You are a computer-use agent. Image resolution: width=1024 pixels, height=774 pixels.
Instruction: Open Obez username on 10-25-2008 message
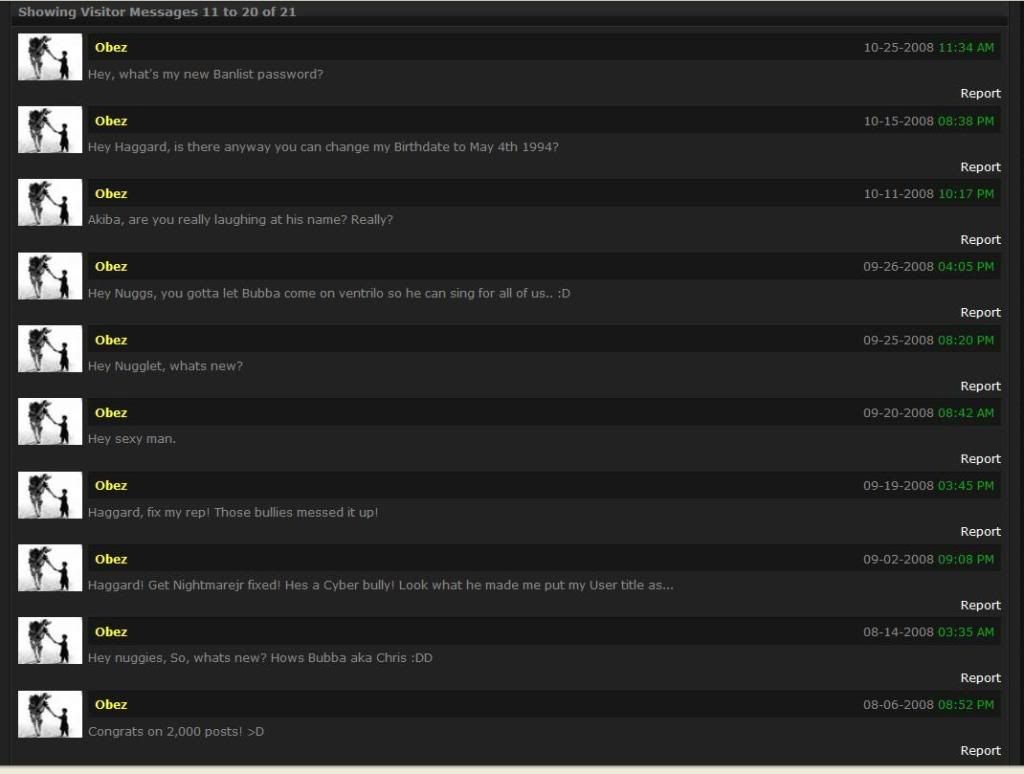111,47
